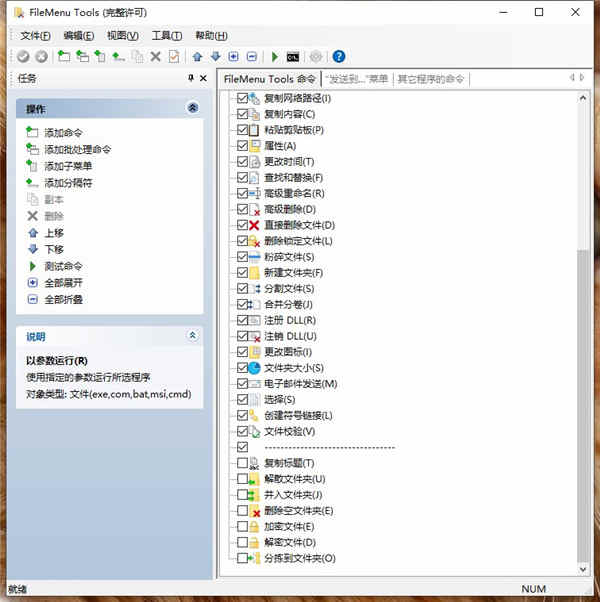Viewport: 600px width, 602px height.
Task: Click 上移 in the task panel
Action: 54,233
